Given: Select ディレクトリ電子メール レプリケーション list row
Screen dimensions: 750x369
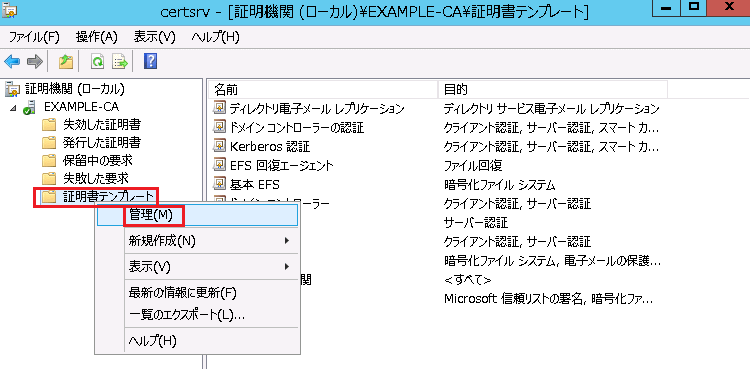Looking at the screenshot, I should [317, 108].
